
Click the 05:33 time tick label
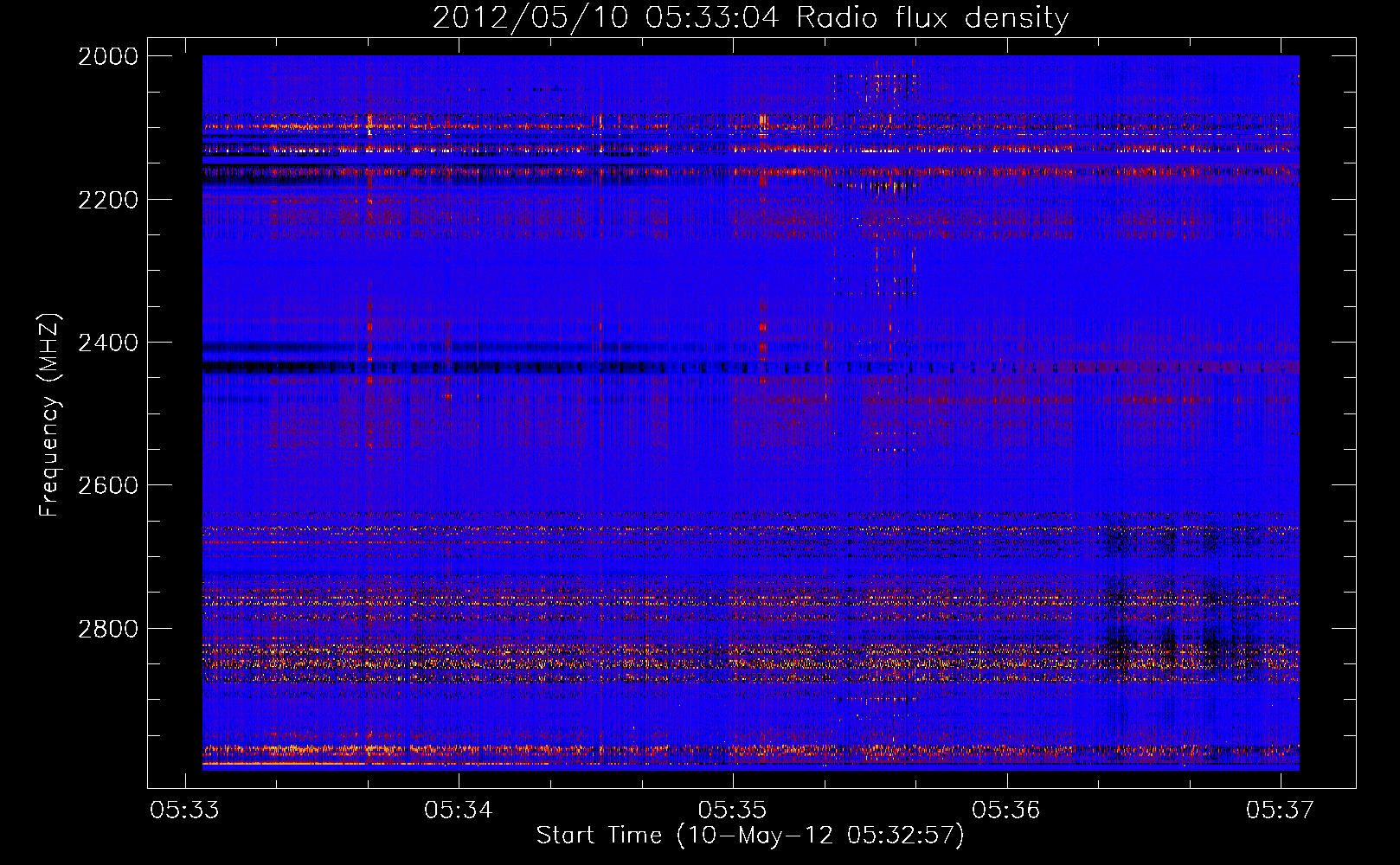pyautogui.click(x=184, y=810)
